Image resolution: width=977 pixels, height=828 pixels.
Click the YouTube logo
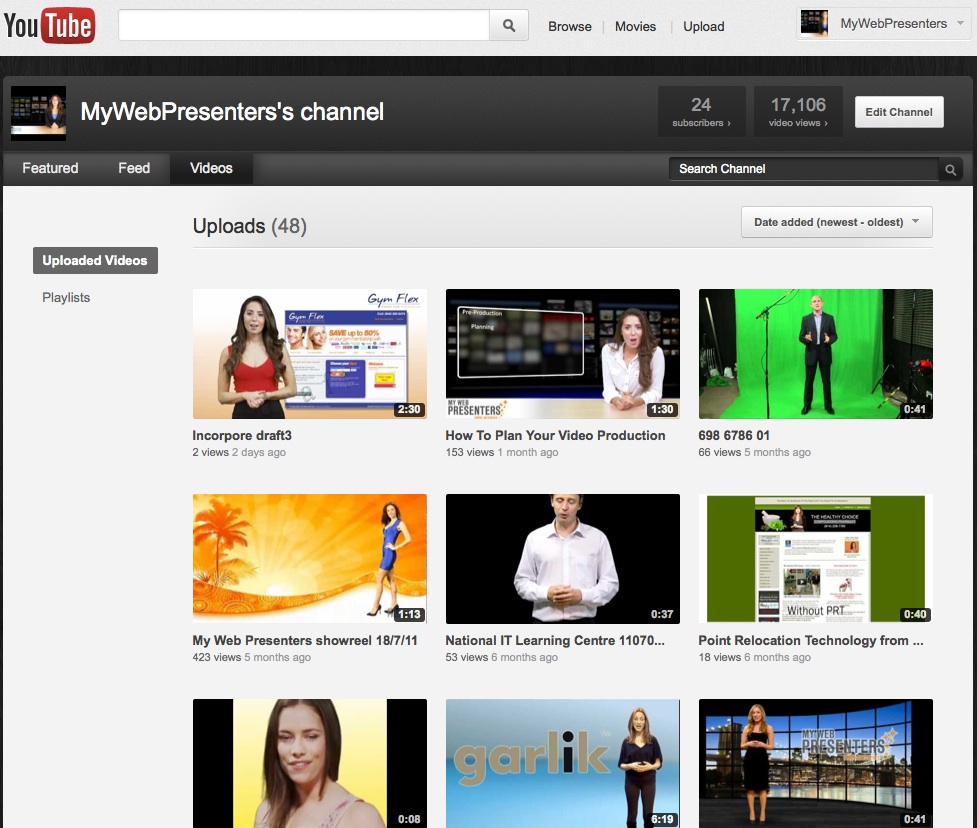coord(49,25)
